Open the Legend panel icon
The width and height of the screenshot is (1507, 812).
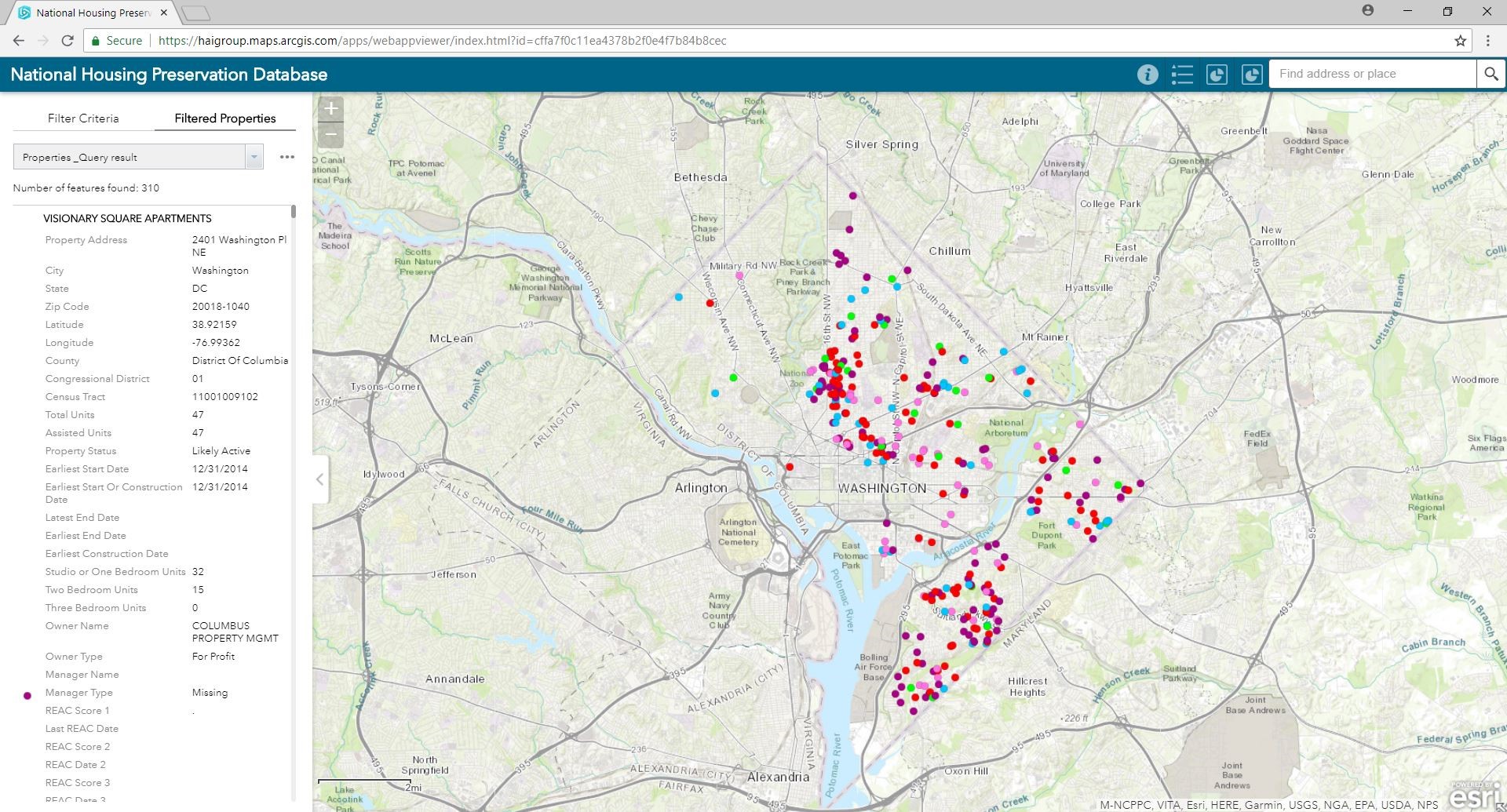pyautogui.click(x=1181, y=75)
